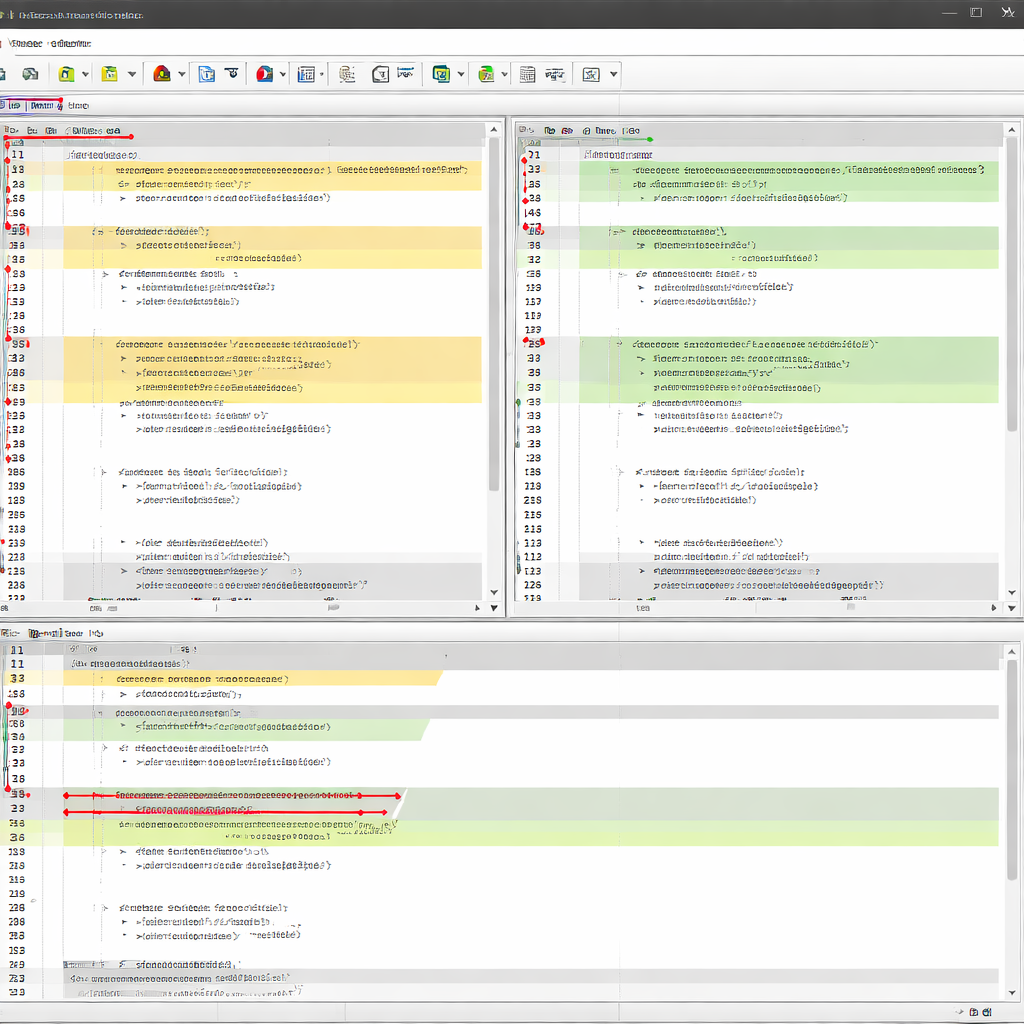The image size is (1024, 1024).
Task: Click the red and blue toolbar icon
Action: click(265, 74)
